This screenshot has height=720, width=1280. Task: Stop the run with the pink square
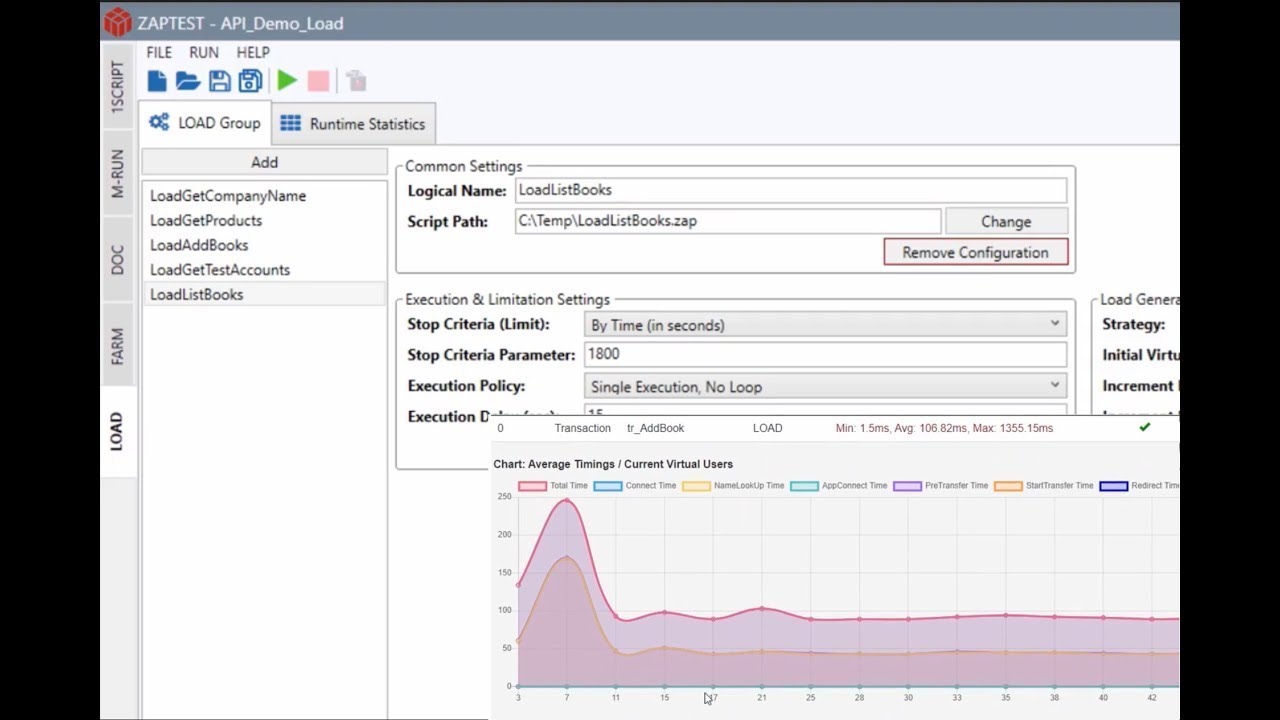tap(318, 81)
